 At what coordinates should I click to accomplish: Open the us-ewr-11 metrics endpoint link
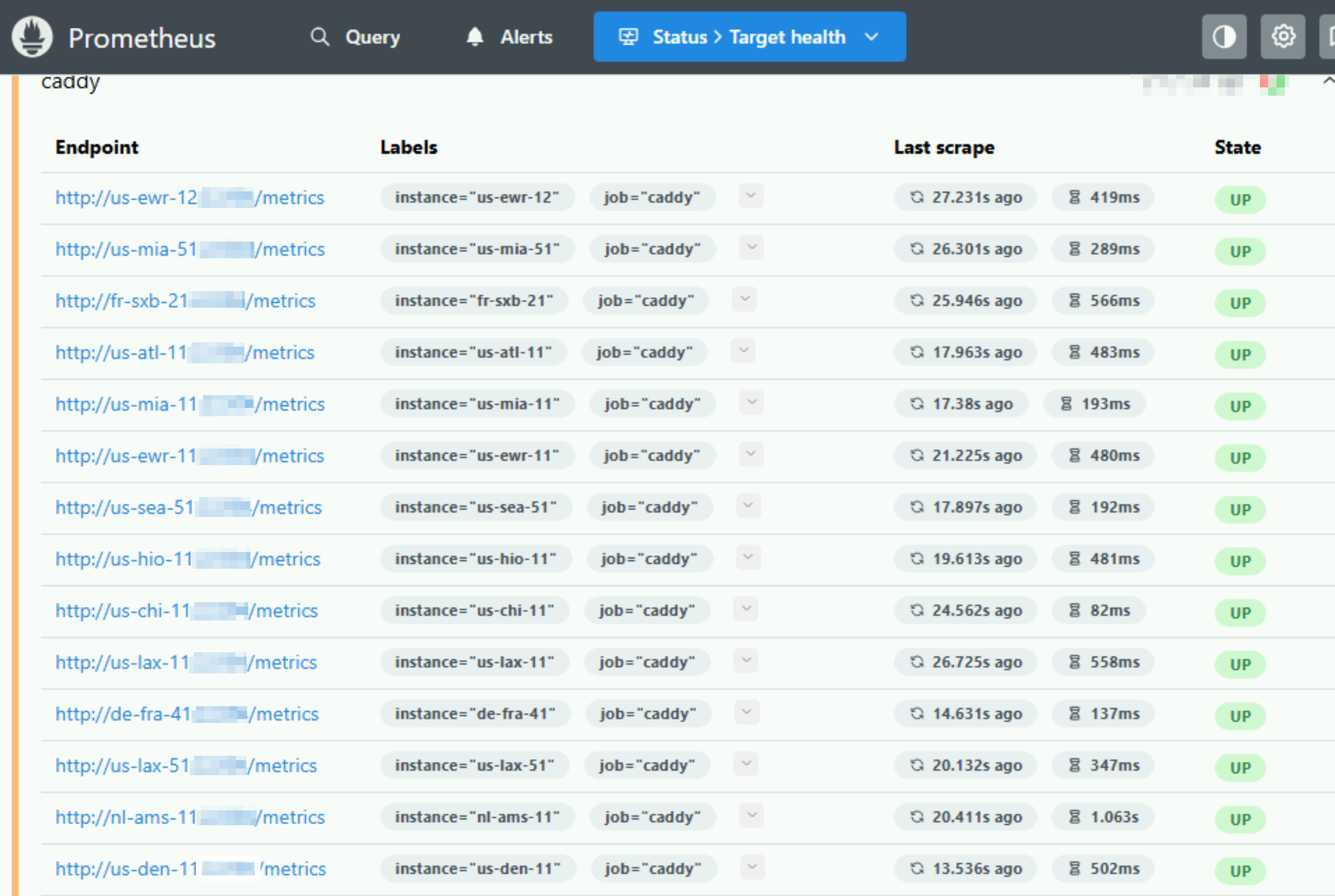[190, 455]
